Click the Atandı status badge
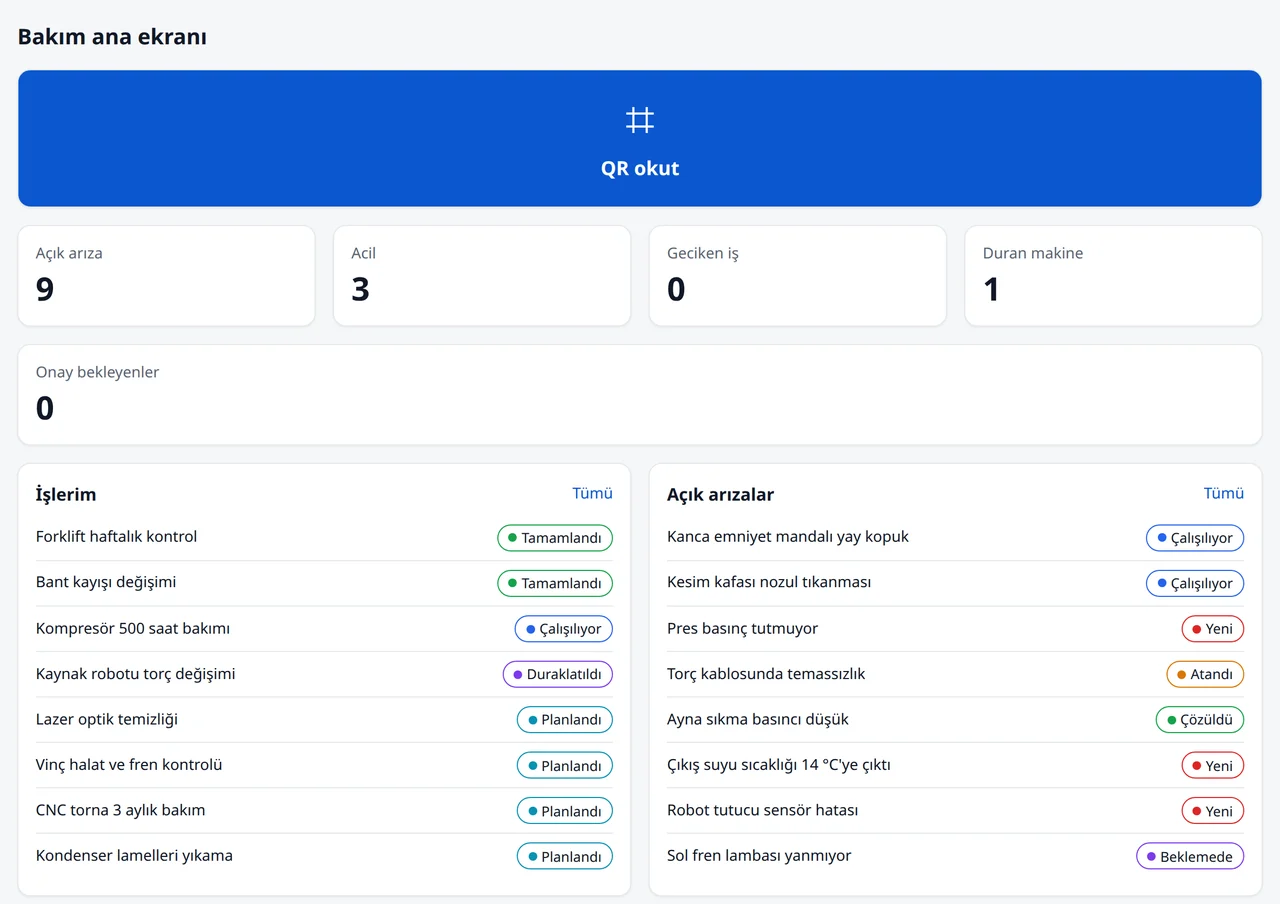This screenshot has height=904, width=1280. 1205,674
